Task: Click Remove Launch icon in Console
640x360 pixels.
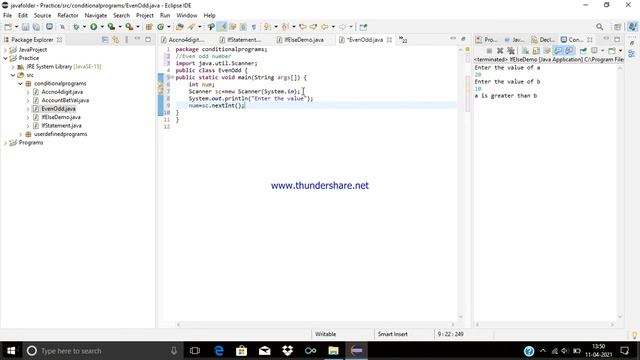Action: 500,51
